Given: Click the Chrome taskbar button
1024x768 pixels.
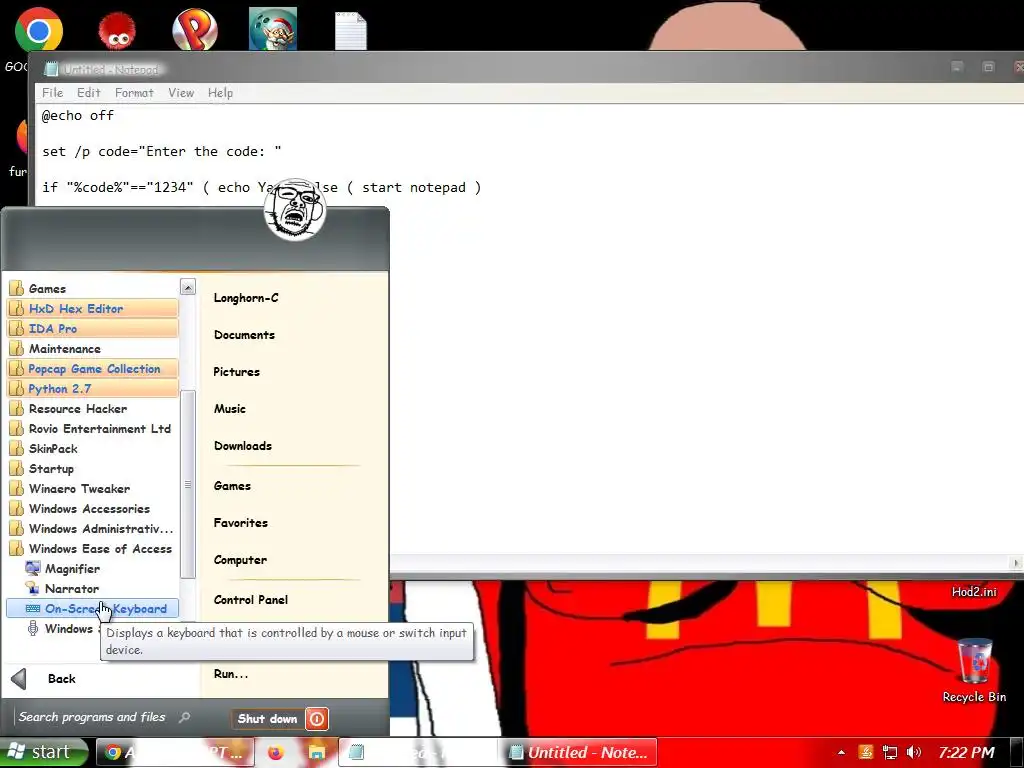Looking at the screenshot, I should [x=175, y=752].
